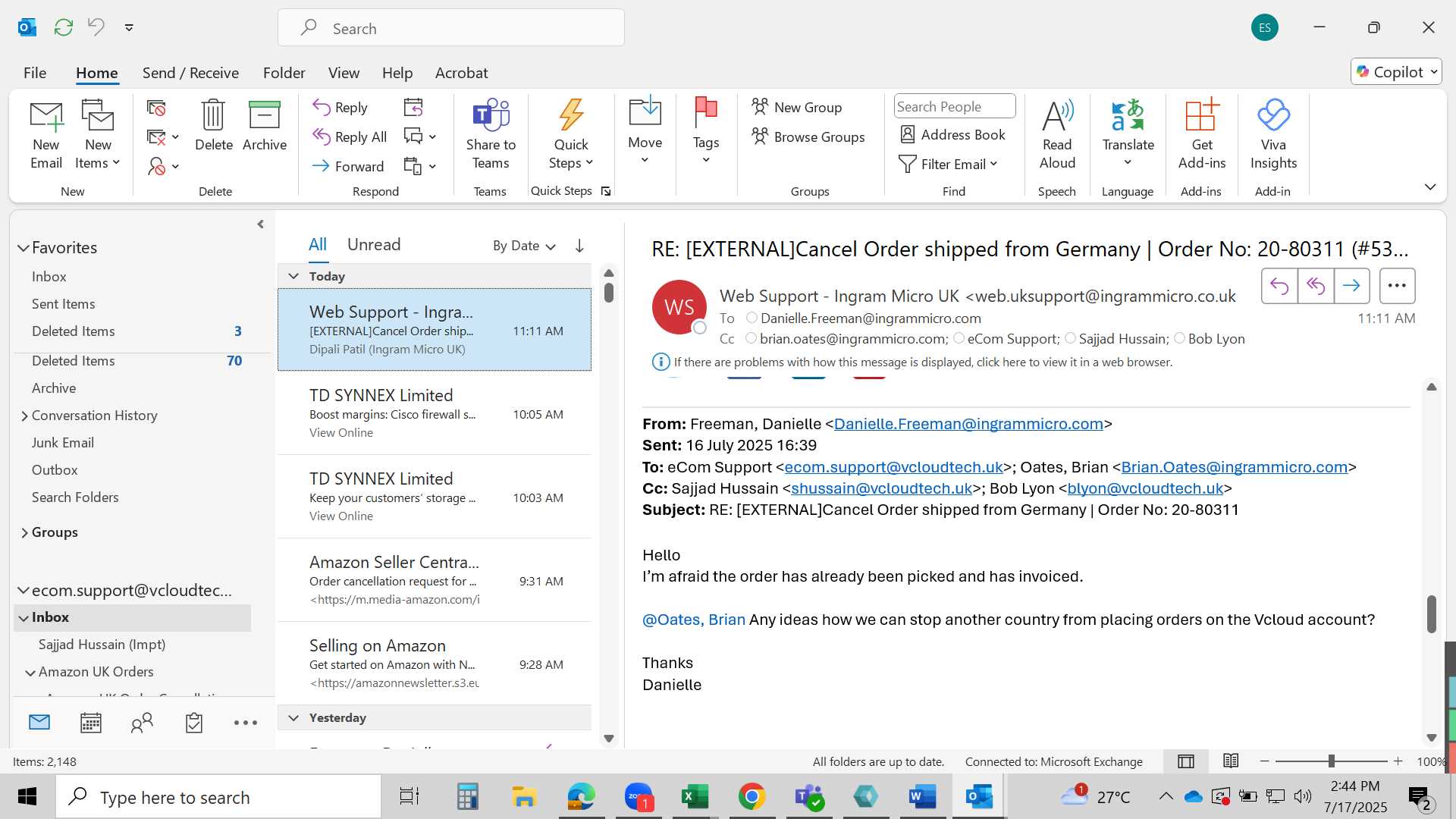1456x819 pixels.
Task: Collapse Amazon UK Orders folder
Action: pos(30,673)
